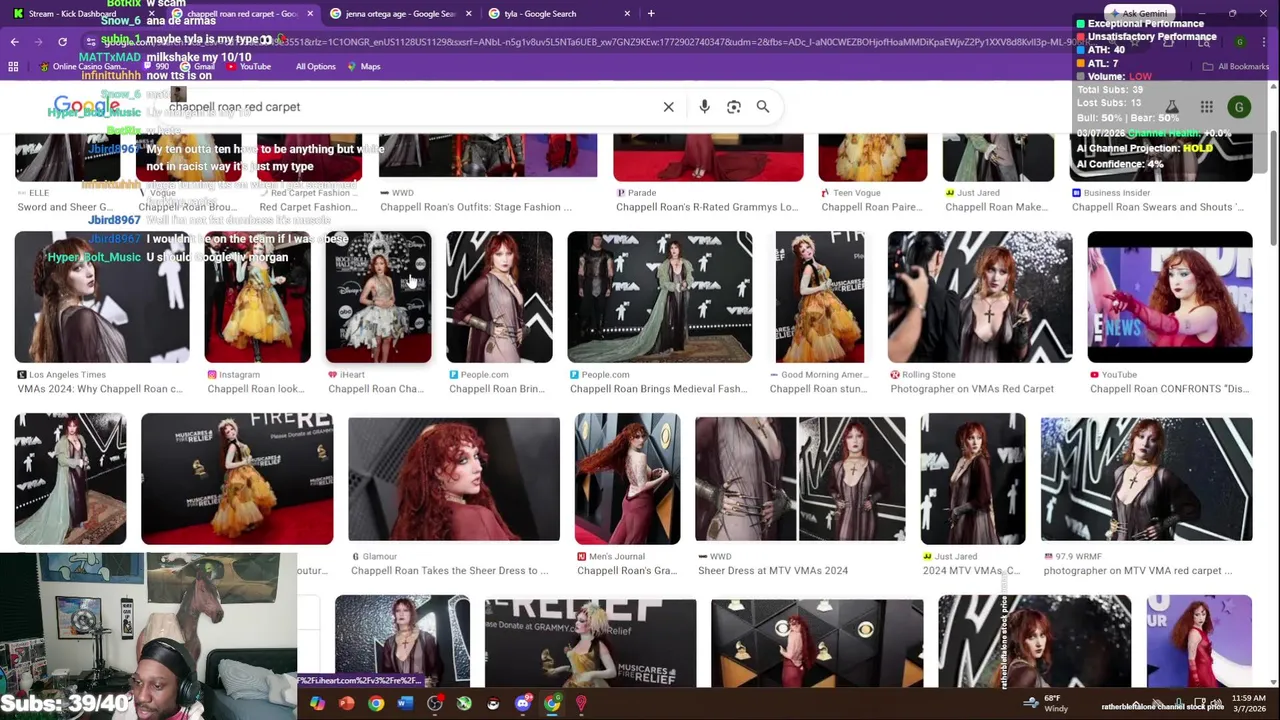Open the All Options bookmark
Screen dimensions: 1280x720
point(315,67)
